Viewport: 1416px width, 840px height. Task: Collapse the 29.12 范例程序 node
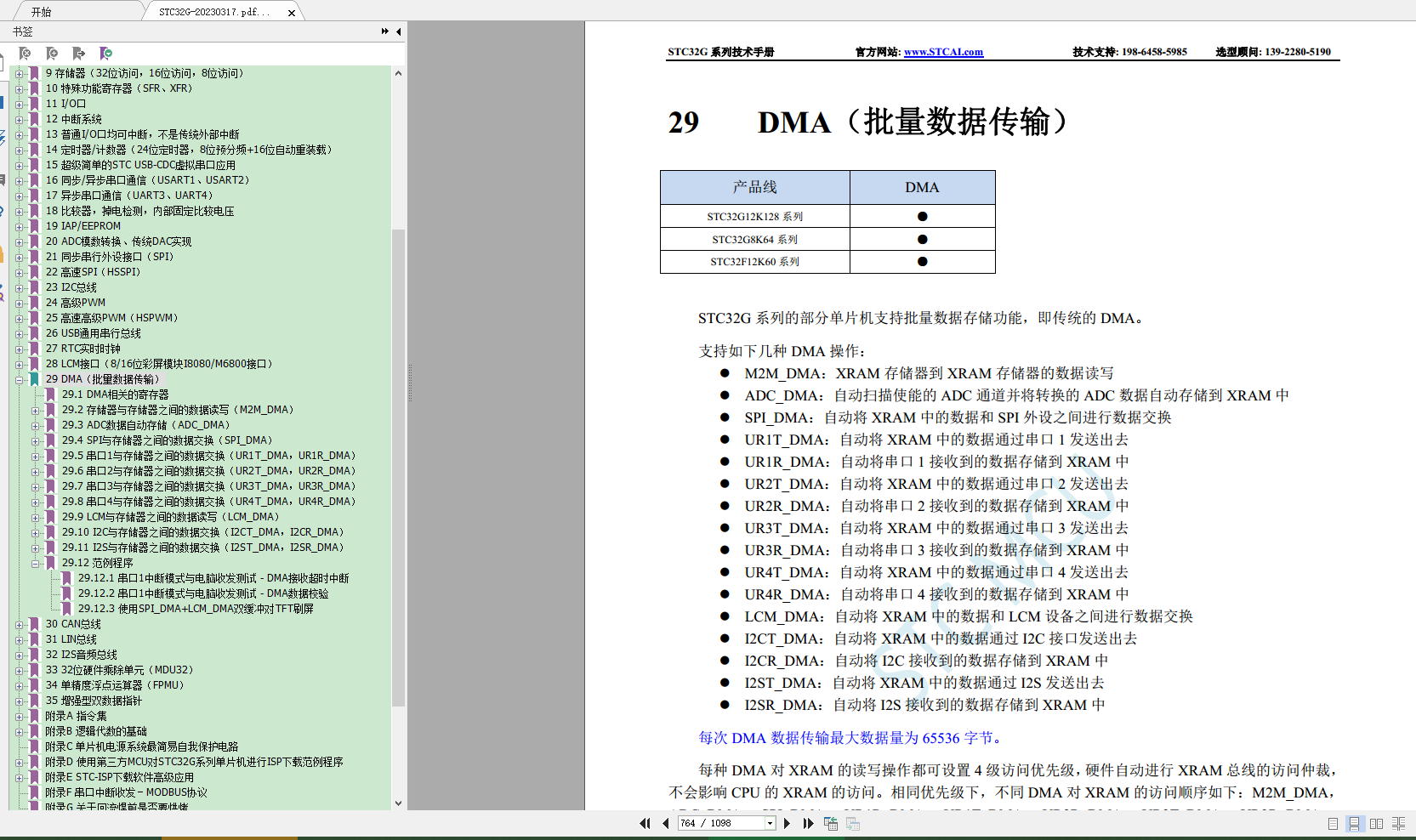(36, 563)
